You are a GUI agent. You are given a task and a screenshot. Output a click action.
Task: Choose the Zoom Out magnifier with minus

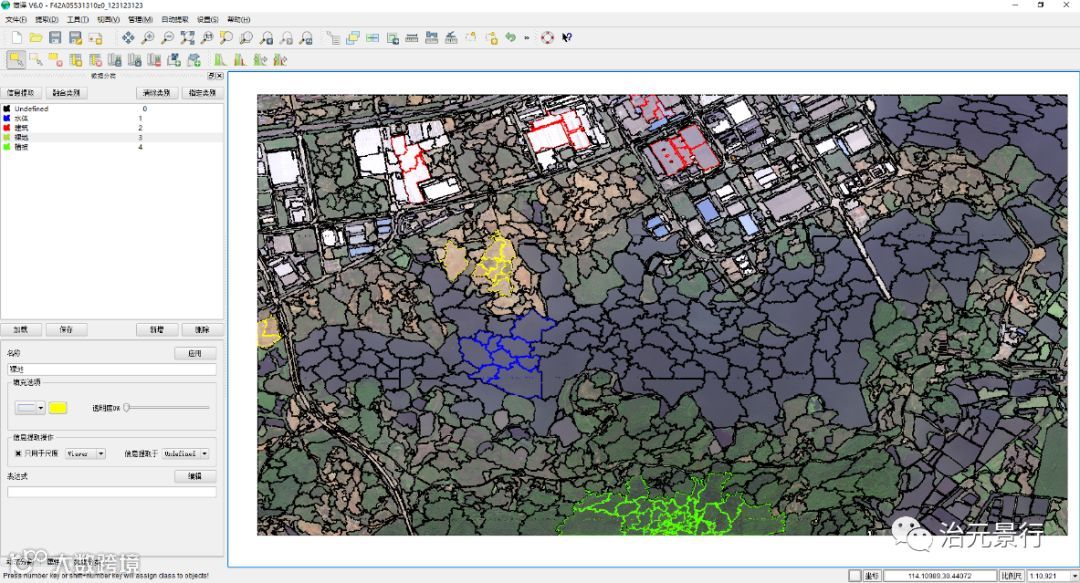click(x=167, y=38)
